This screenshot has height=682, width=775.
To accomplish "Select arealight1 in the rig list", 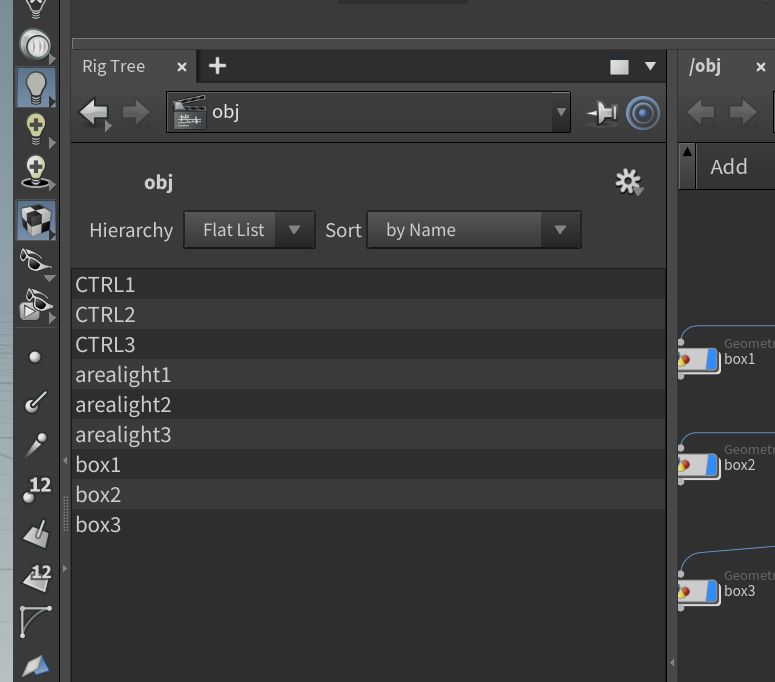I will (368, 375).
